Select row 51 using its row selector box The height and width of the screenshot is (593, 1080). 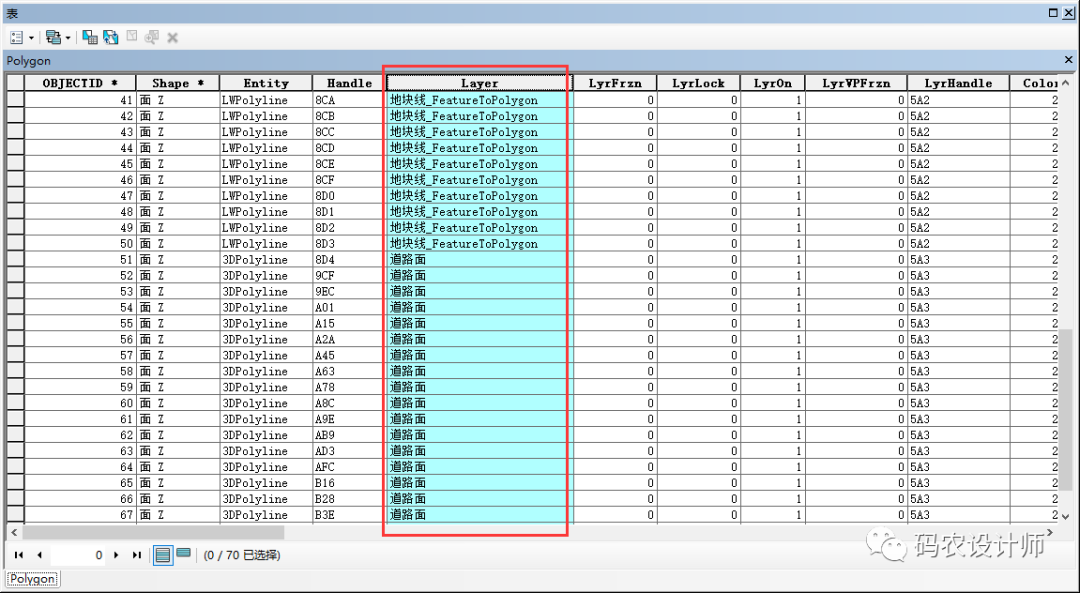coord(15,260)
